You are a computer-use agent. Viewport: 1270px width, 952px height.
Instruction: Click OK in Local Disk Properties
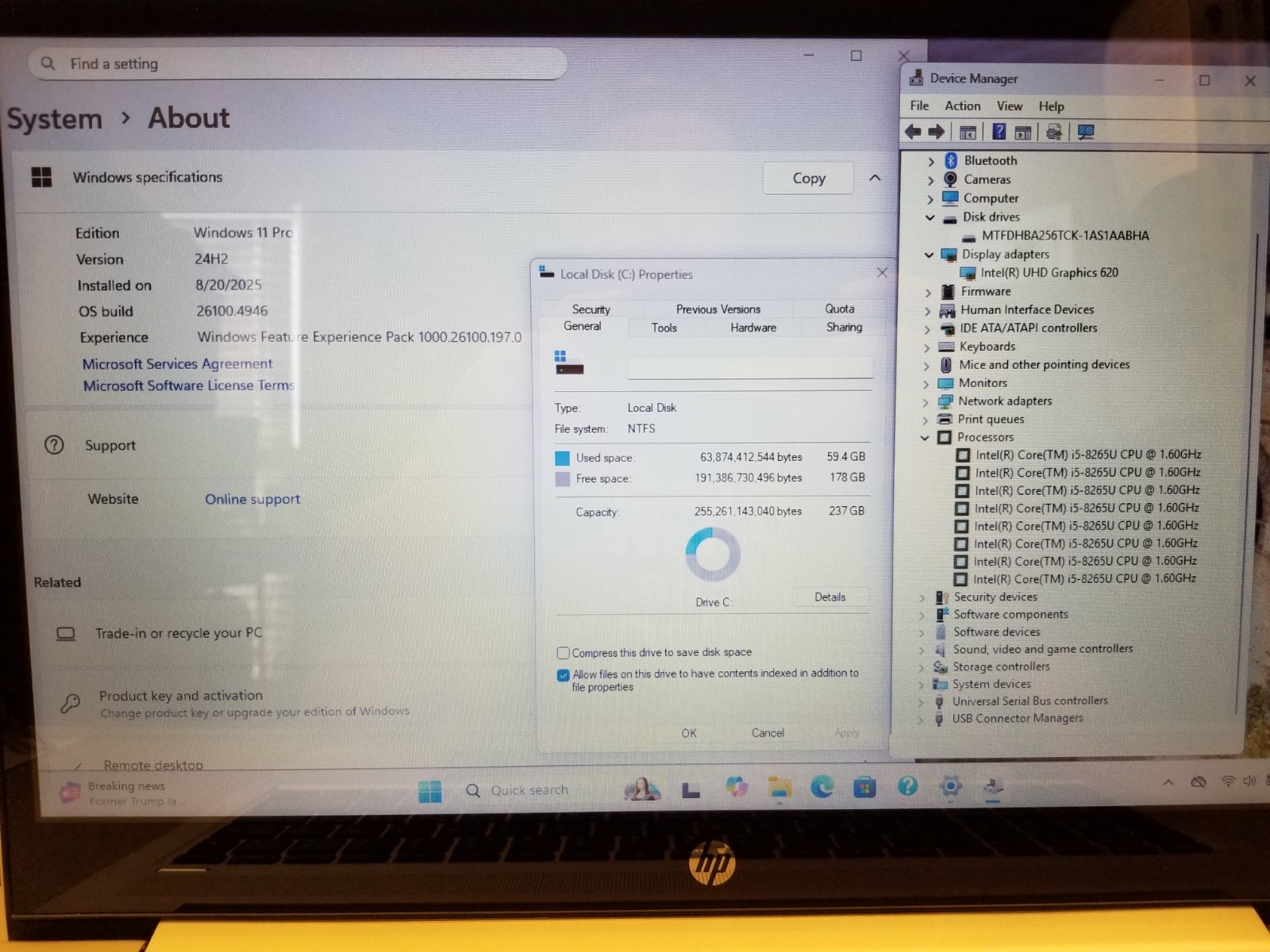pos(689,733)
